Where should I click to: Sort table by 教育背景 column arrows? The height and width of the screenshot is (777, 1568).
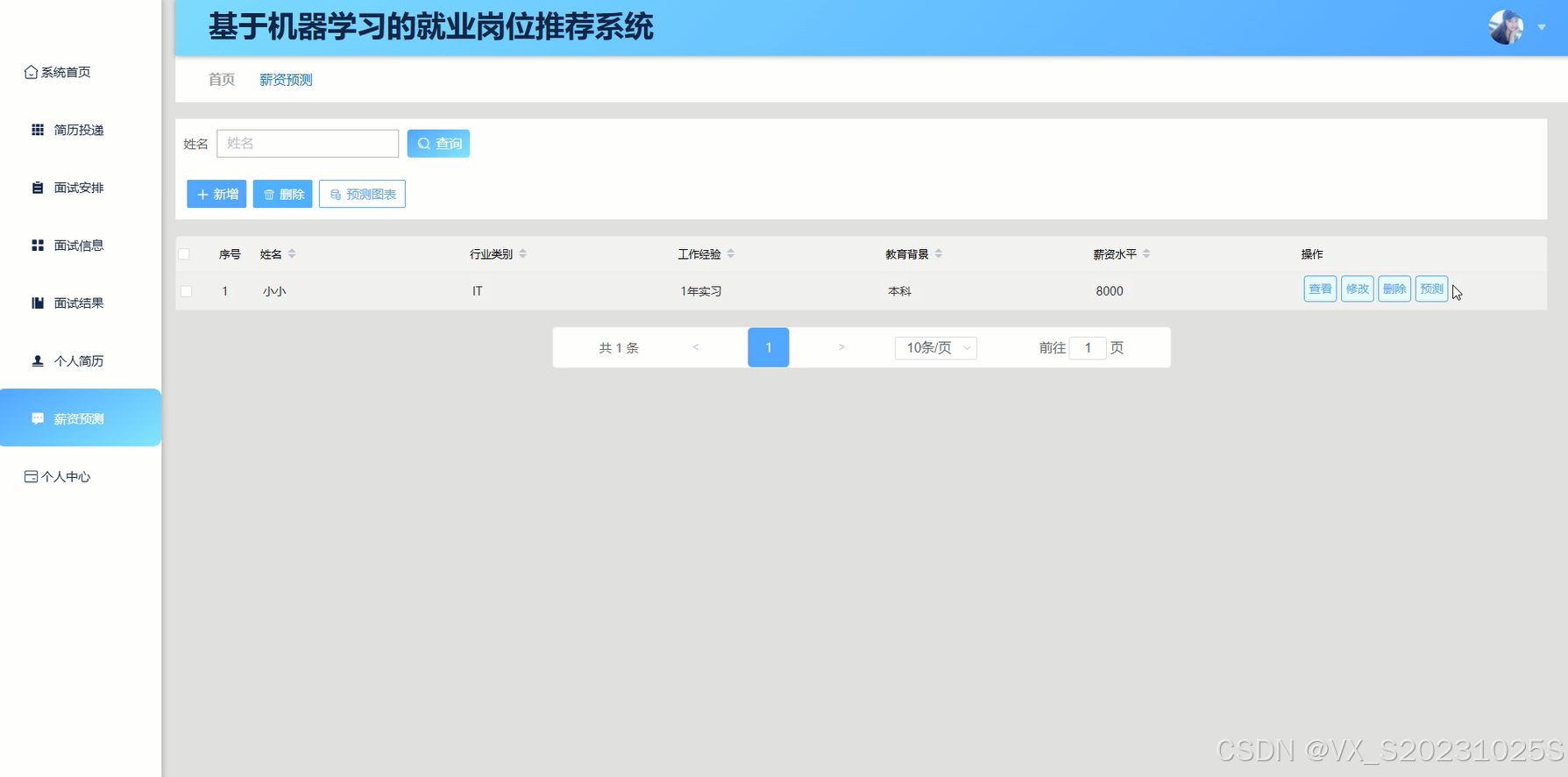[x=938, y=253]
